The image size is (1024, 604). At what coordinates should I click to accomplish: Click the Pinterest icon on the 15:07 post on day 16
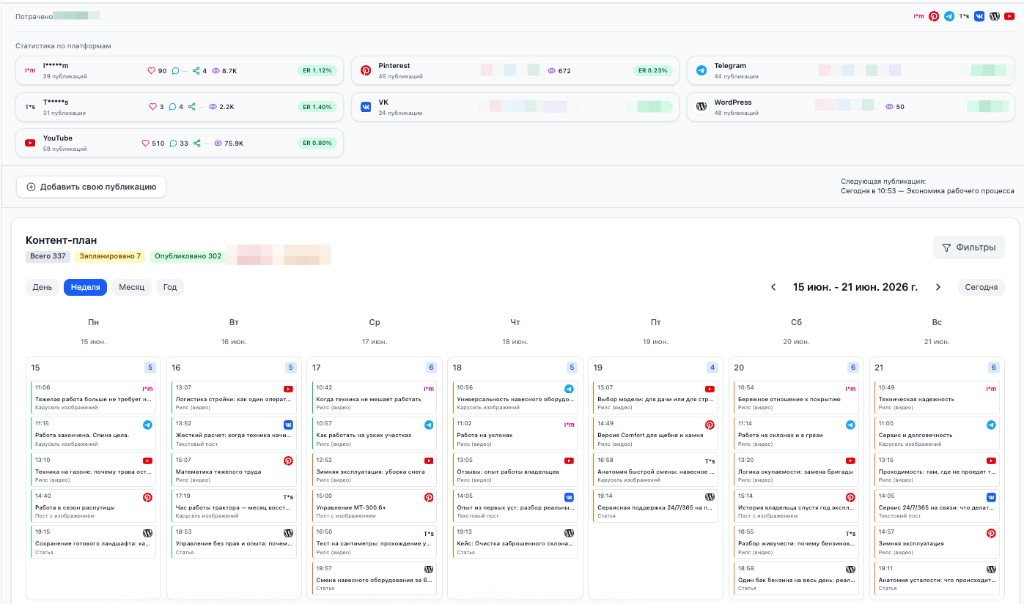pos(288,461)
